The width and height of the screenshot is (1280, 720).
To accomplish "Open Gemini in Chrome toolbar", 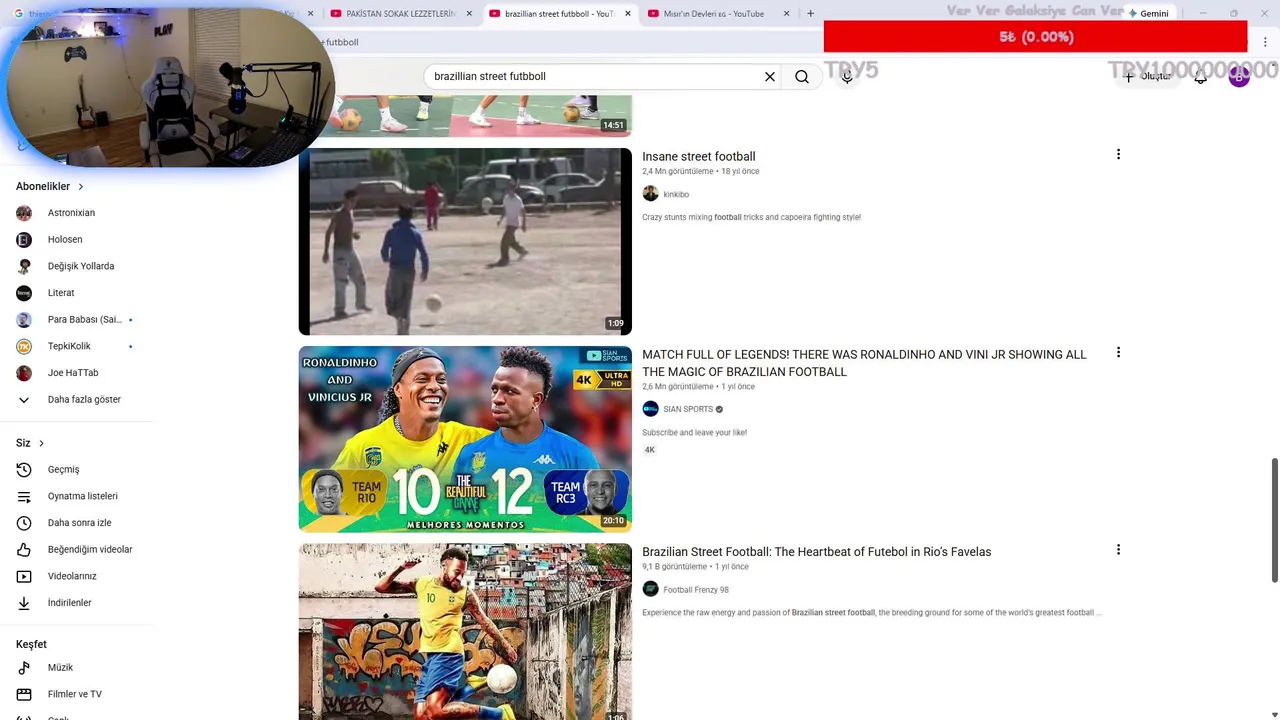I will click(1147, 14).
